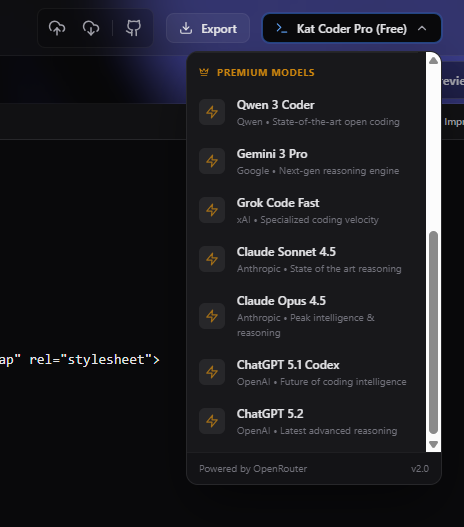
Task: Click the "Powered by OpenRouter" footer text
Action: pos(253,469)
